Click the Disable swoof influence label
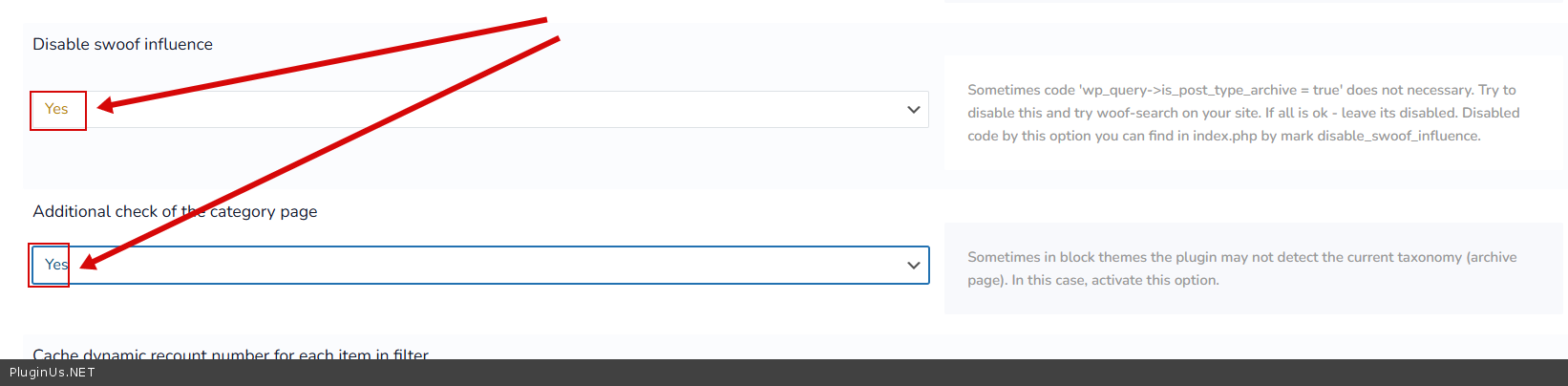This screenshot has width=1568, height=386. coord(122,44)
